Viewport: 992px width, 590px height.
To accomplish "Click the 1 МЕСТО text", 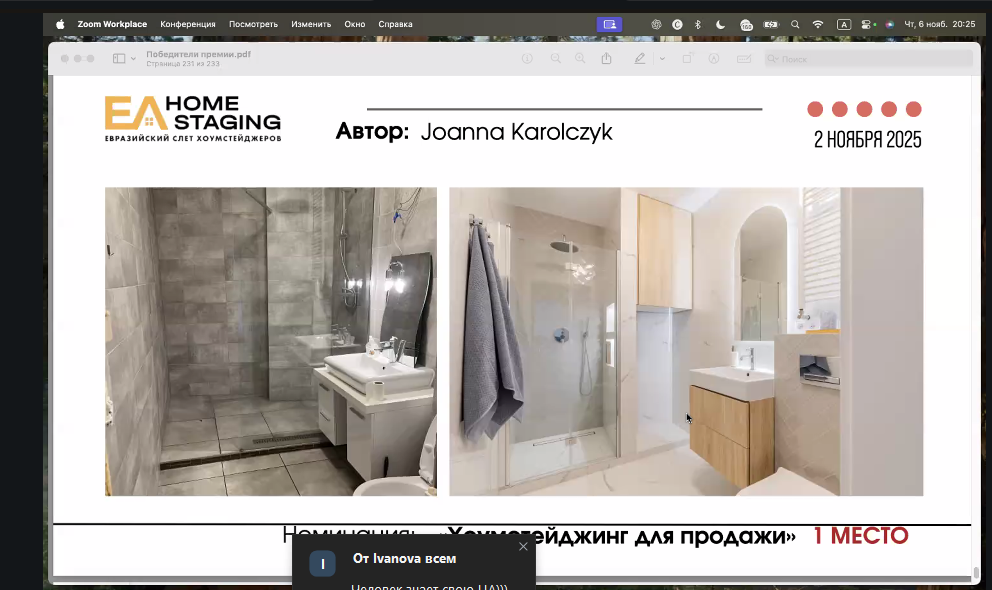I will [860, 536].
